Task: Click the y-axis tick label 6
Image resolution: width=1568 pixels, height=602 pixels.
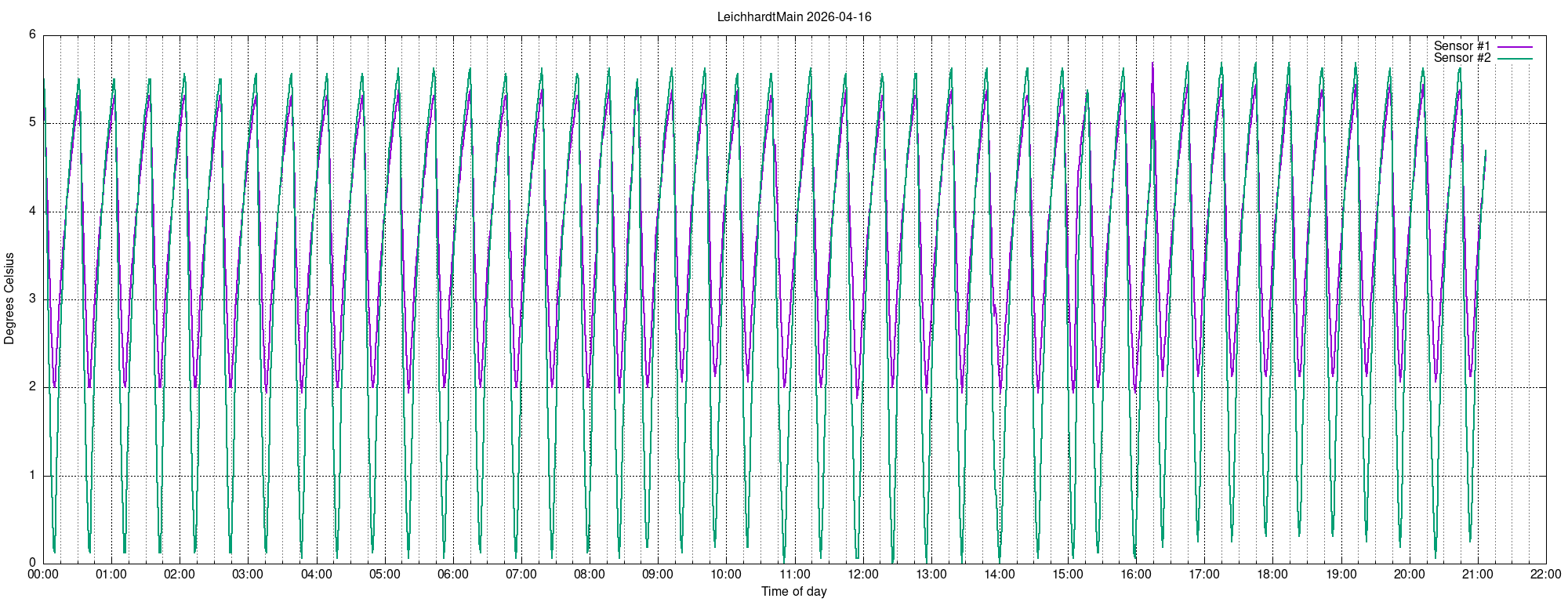Action: tap(32, 34)
